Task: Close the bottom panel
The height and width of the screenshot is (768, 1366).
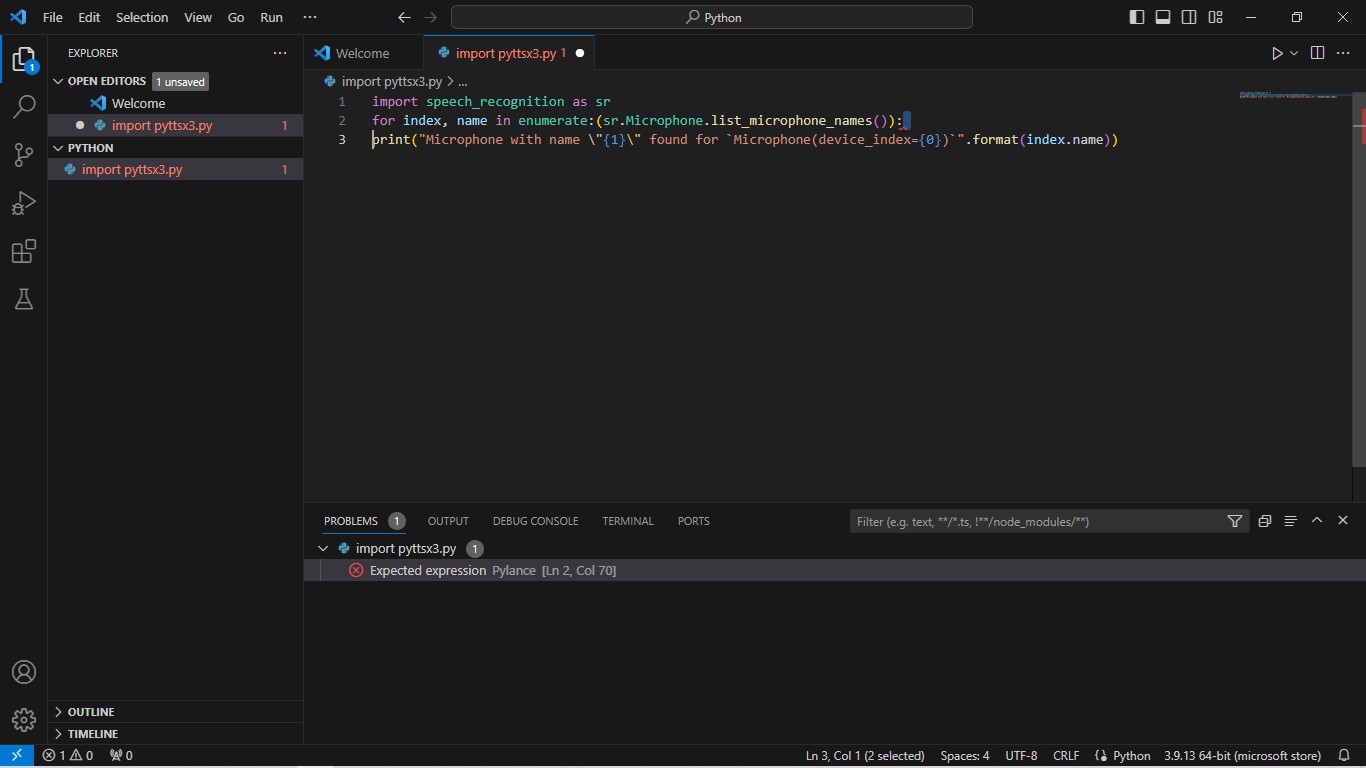Action: coord(1343,521)
